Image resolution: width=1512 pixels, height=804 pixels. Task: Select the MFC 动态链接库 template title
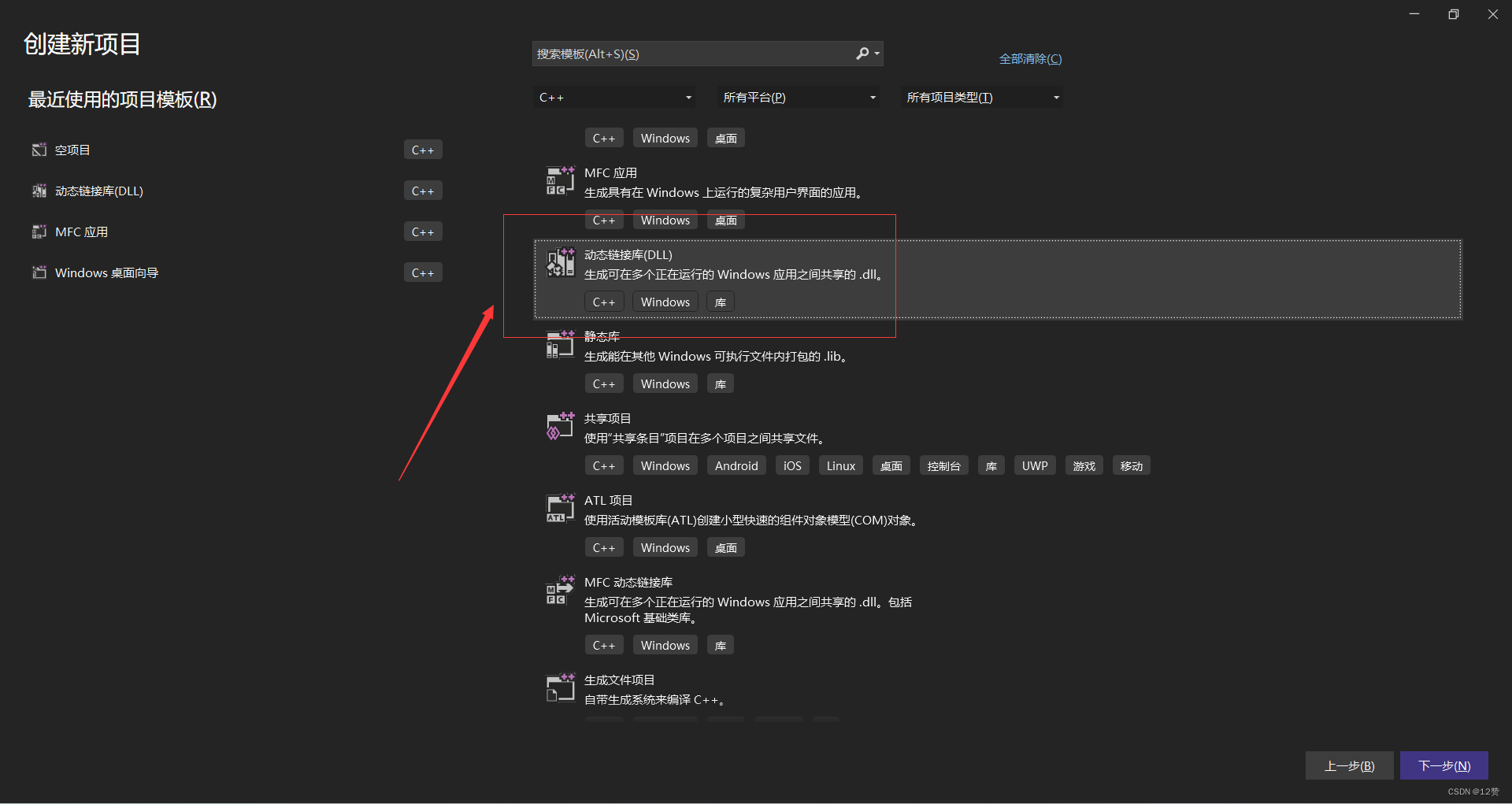pyautogui.click(x=628, y=583)
